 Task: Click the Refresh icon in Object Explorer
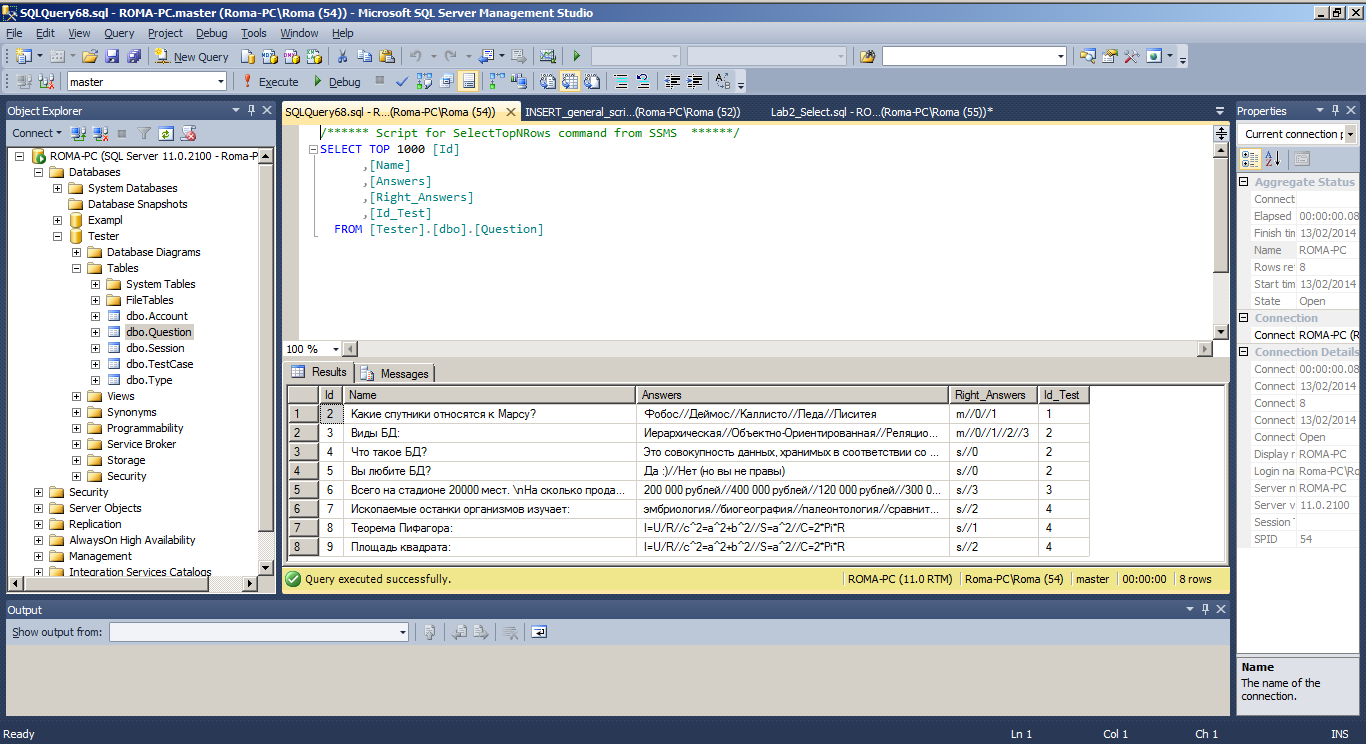[165, 133]
